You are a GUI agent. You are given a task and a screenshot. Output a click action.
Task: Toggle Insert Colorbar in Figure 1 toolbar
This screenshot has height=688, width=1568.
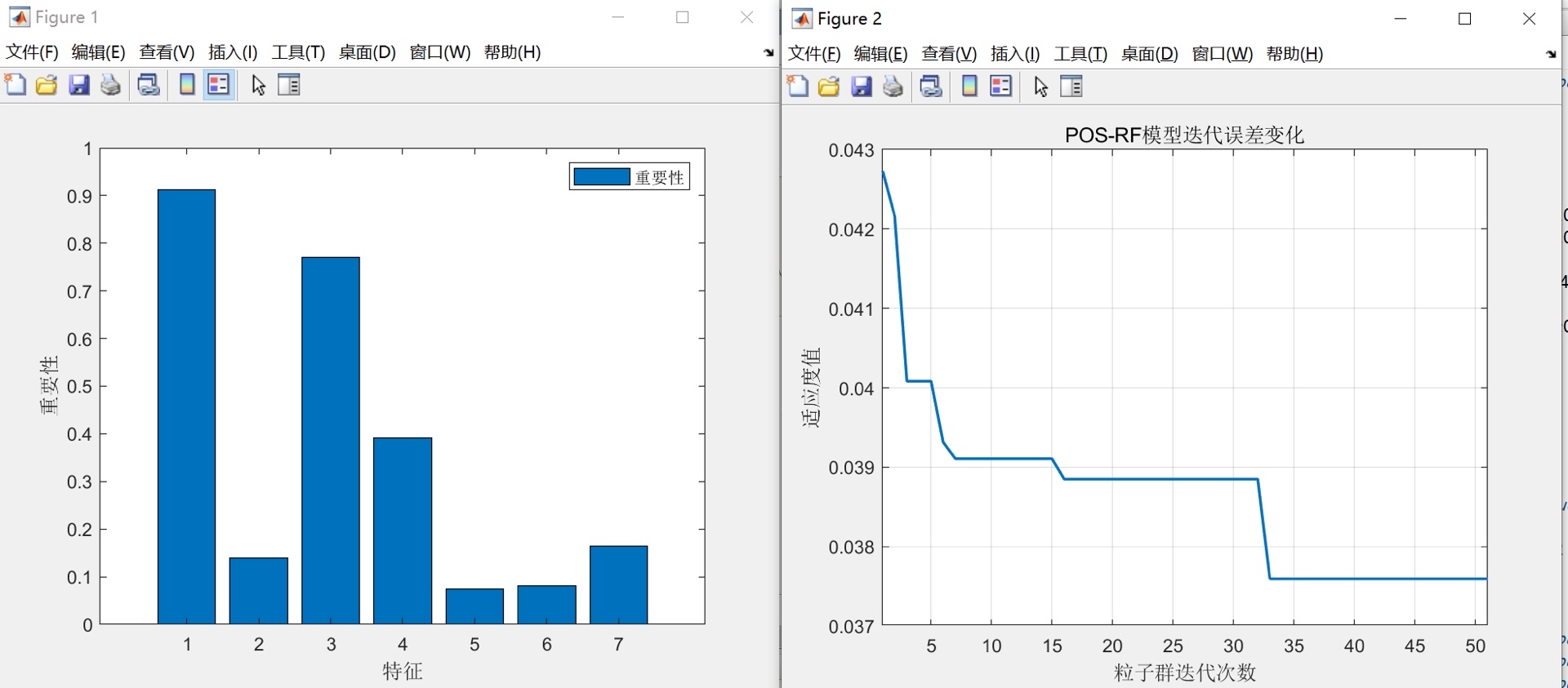tap(187, 85)
